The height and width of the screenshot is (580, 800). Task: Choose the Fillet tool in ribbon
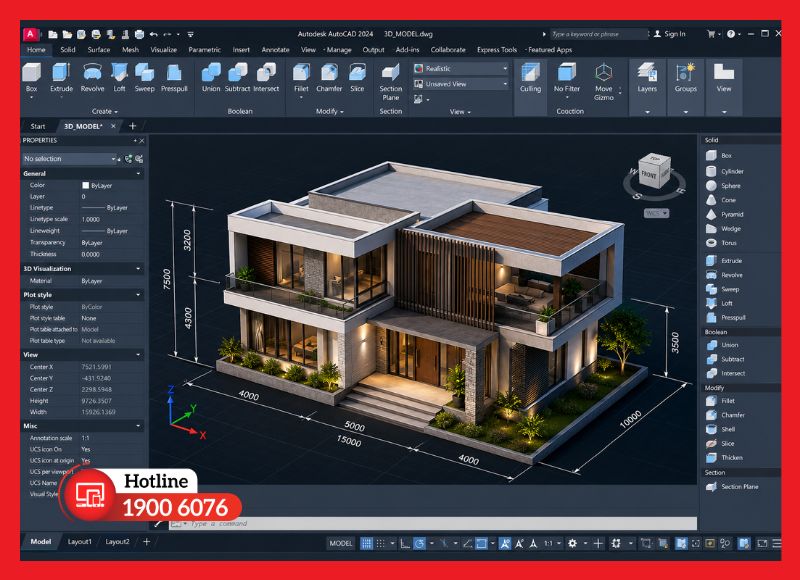[301, 78]
